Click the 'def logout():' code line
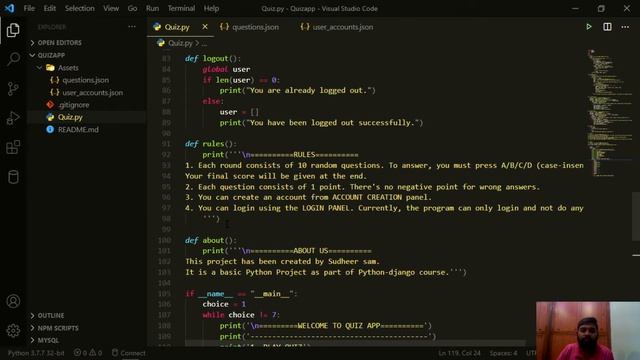This screenshot has width=640, height=360. [x=213, y=58]
